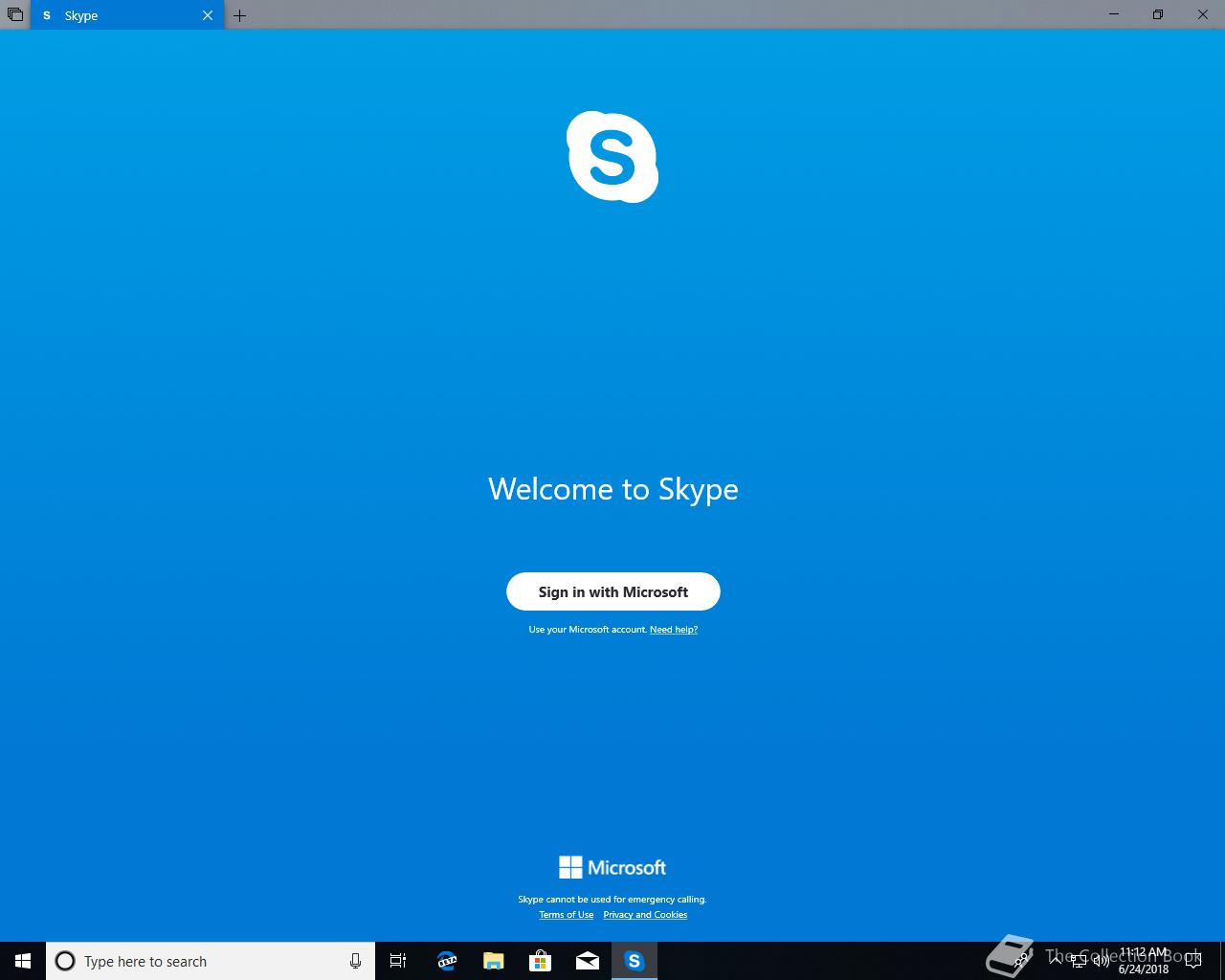The width and height of the screenshot is (1225, 980).
Task: Click the Type here to search box
Action: pos(211,961)
